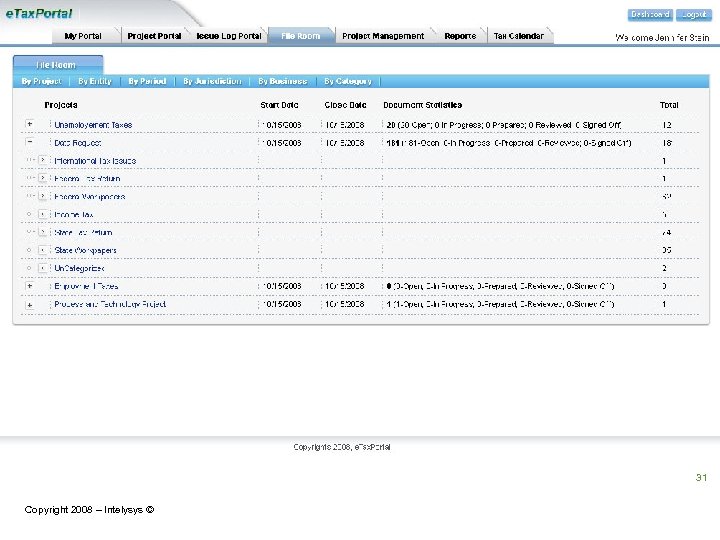Image resolution: width=720 pixels, height=540 pixels.
Task: Open the Data Request project link
Action: tap(78, 143)
